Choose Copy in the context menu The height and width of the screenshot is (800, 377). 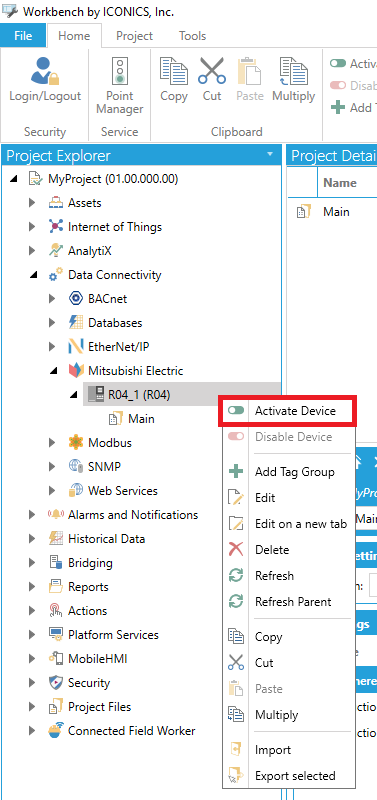(288, 637)
